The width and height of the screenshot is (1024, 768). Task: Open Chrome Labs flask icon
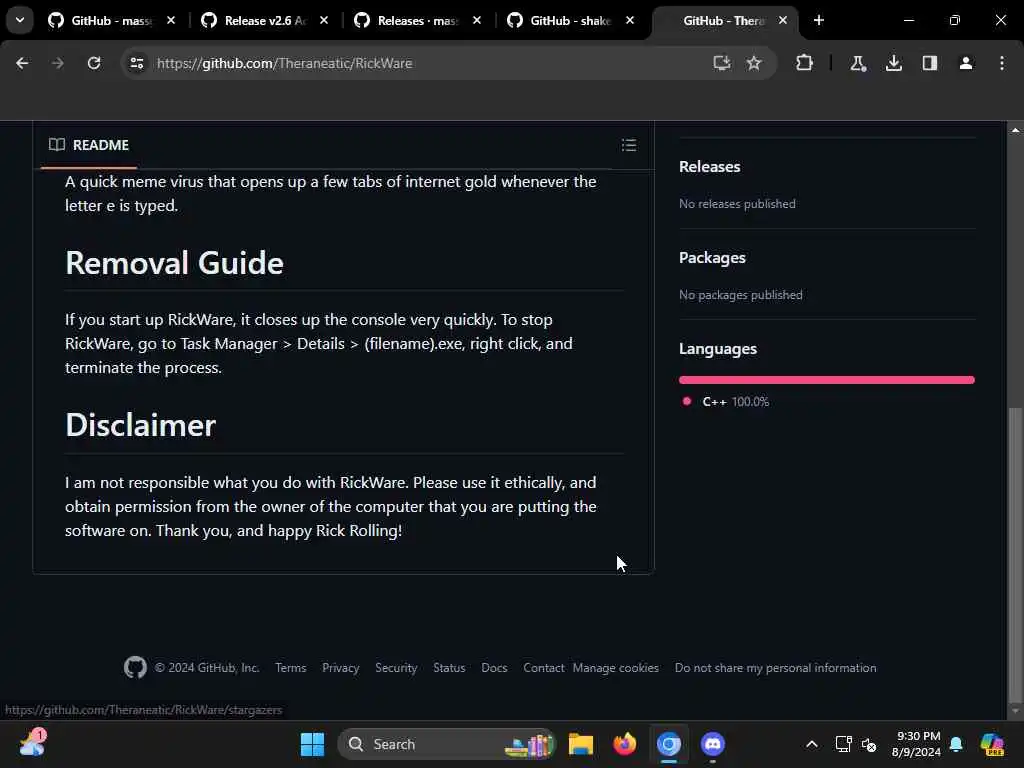(857, 63)
